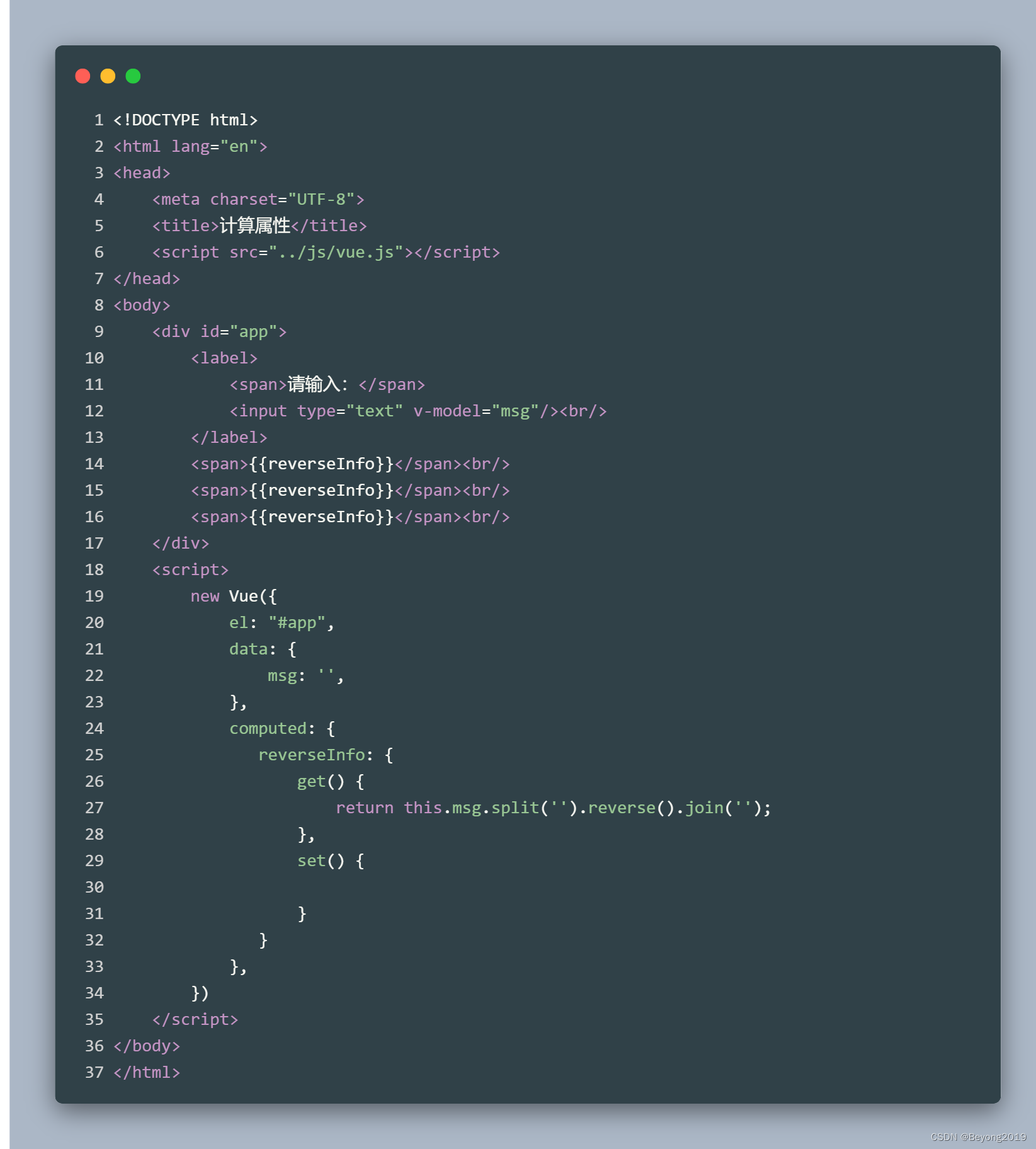Click '{{reverseInfo}}' on line 16
The width and height of the screenshot is (1036, 1149).
(x=321, y=517)
